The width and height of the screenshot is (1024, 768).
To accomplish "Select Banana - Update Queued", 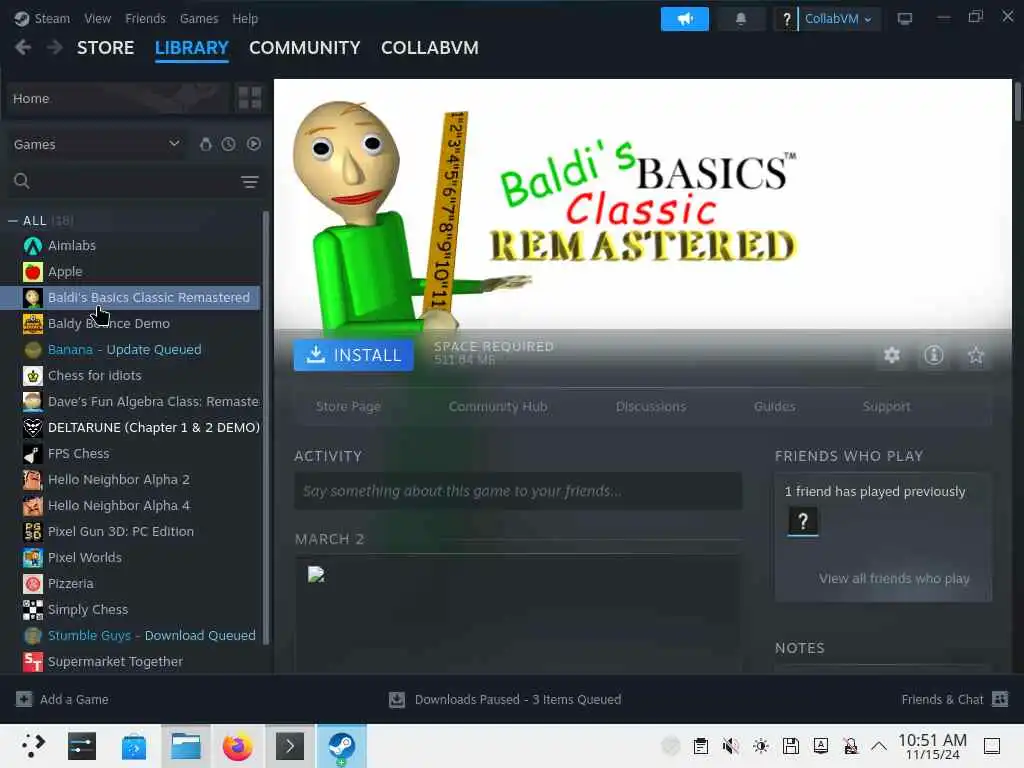I will pyautogui.click(x=131, y=349).
